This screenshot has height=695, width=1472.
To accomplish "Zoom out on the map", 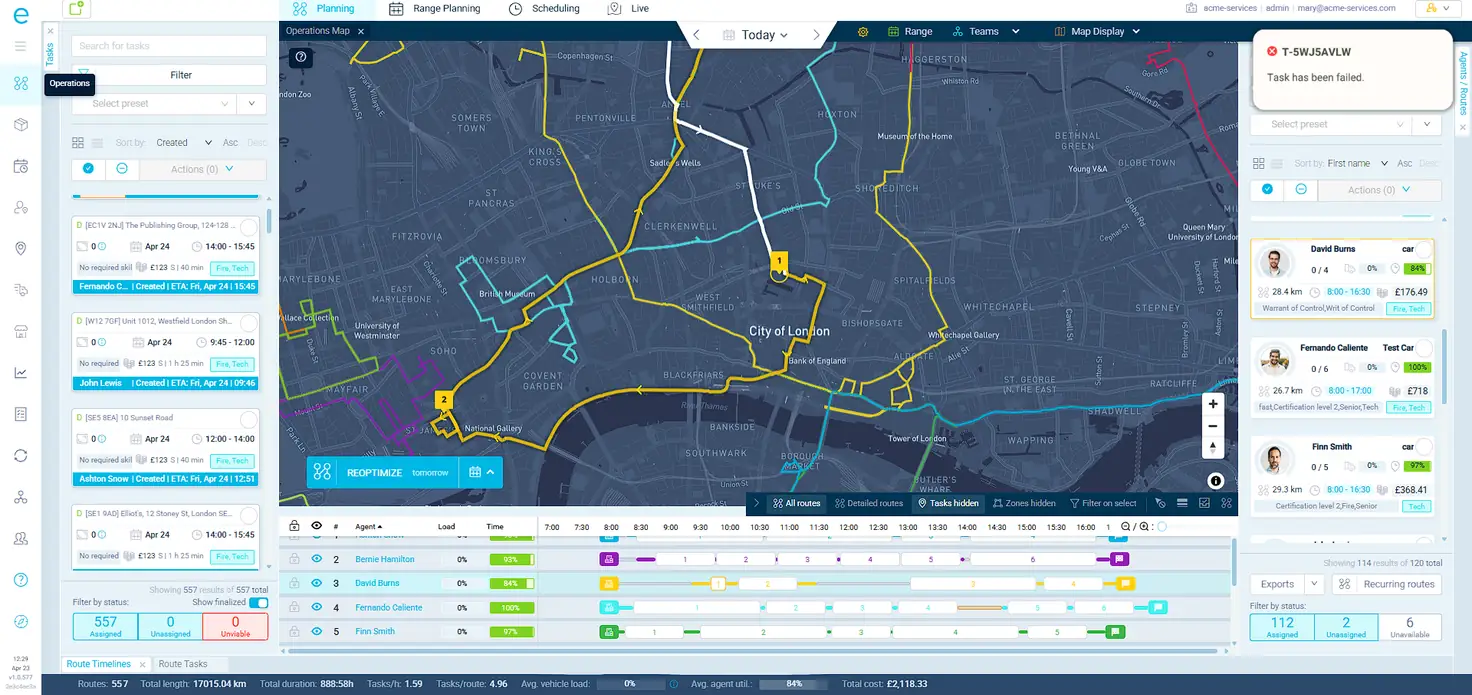I will (1213, 426).
